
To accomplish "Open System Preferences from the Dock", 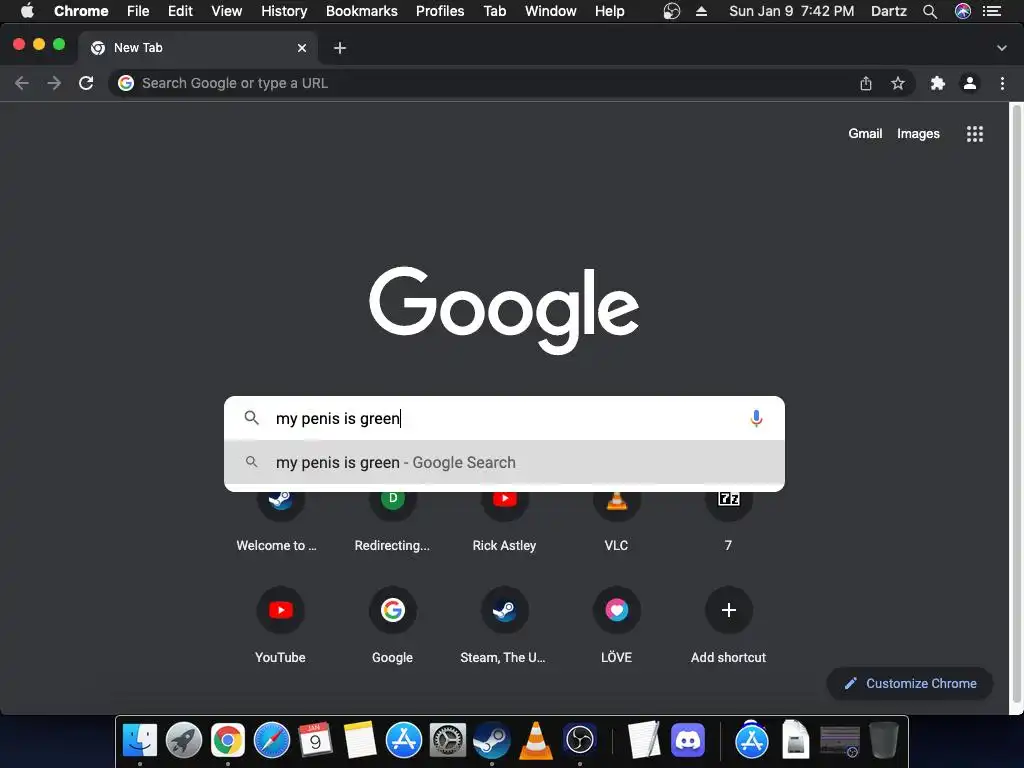I will click(447, 740).
